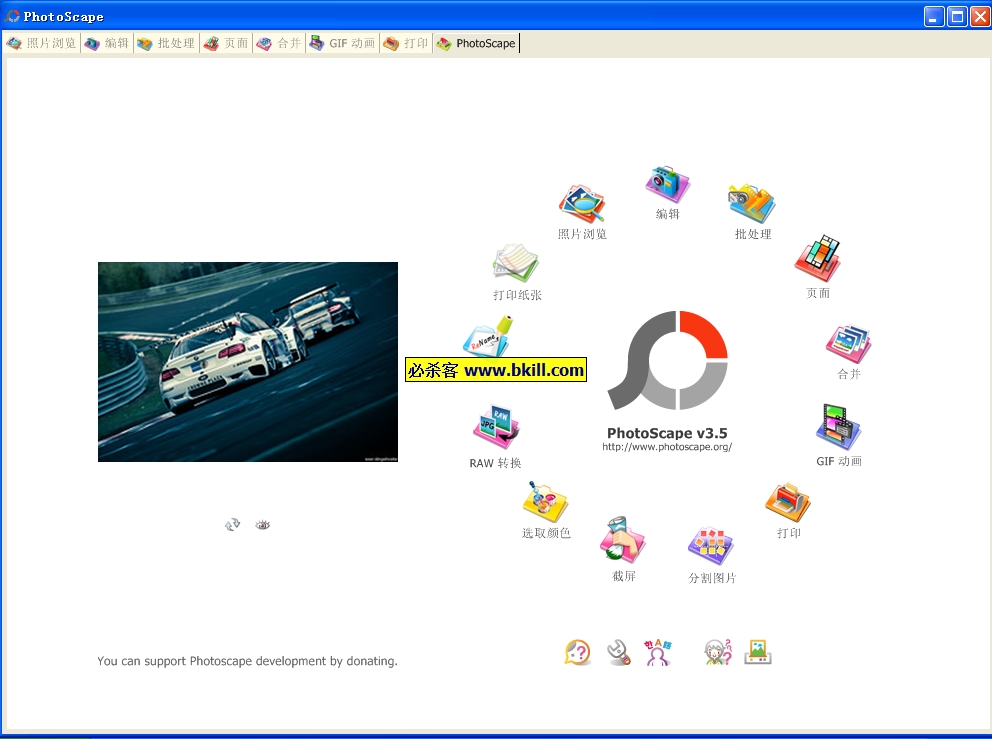This screenshot has width=992, height=739.
Task: Open the 照片浏览 photo viewer icon
Action: tap(582, 204)
